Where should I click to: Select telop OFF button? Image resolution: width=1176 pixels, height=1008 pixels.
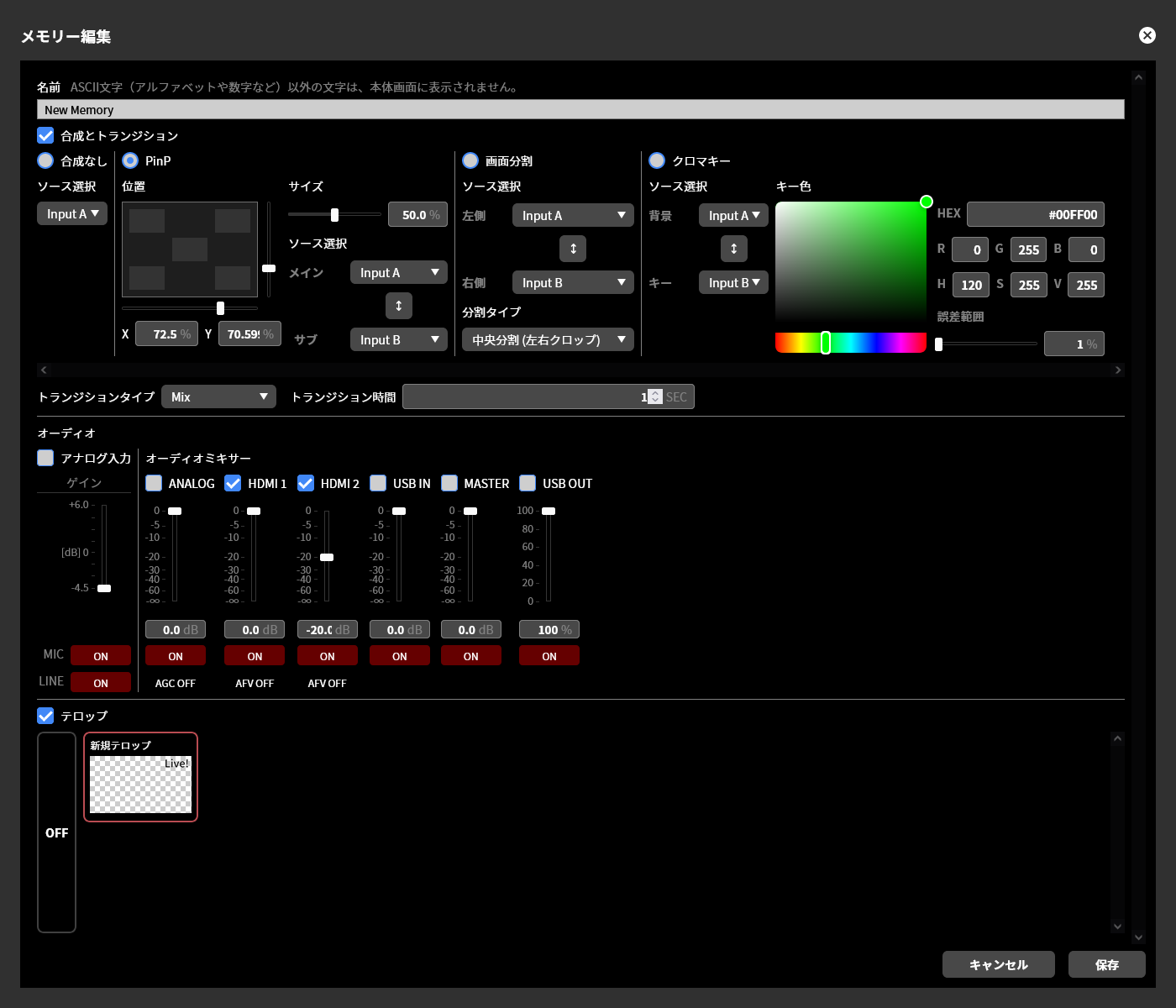pos(56,832)
